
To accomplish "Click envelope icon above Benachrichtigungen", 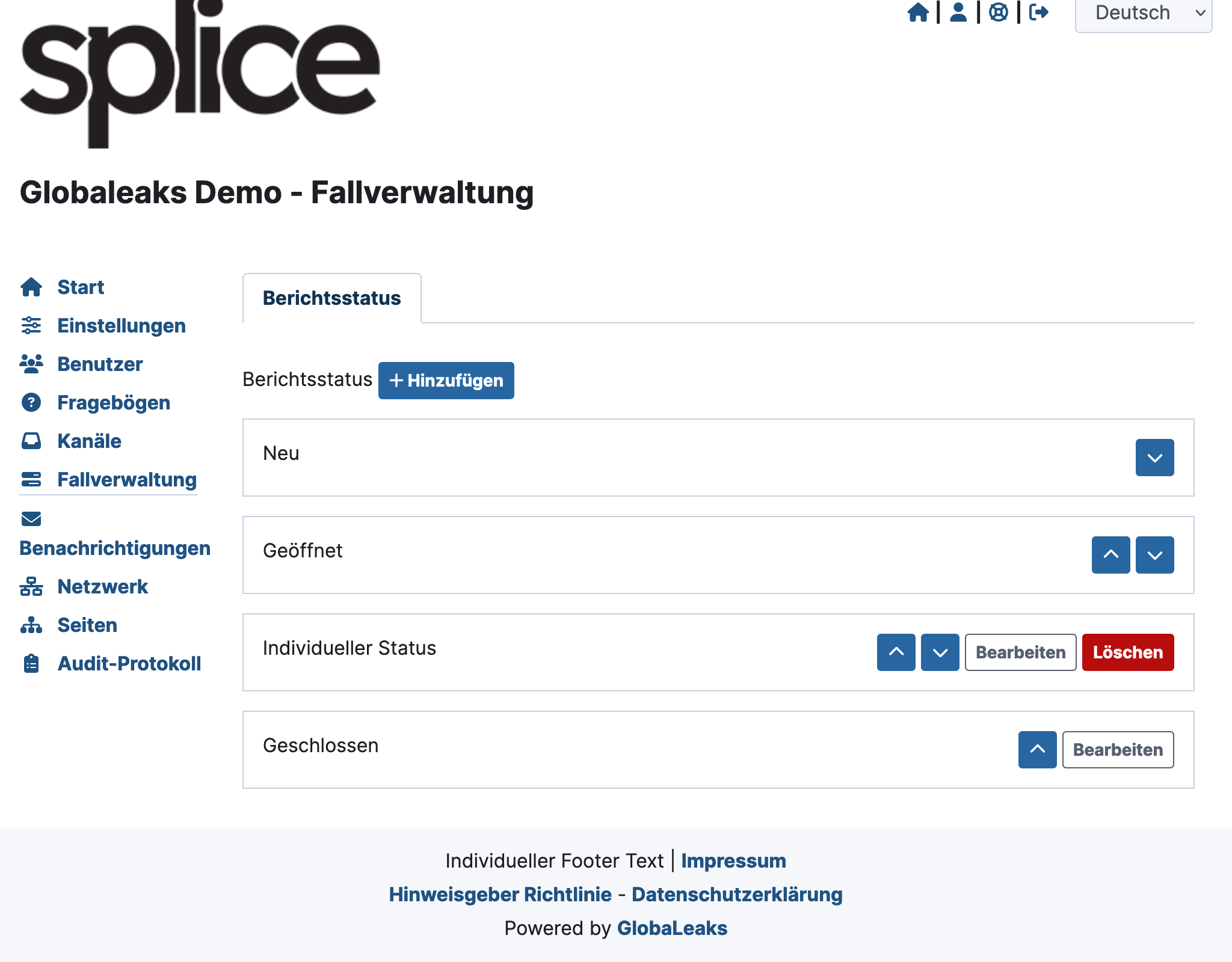I will point(31,519).
